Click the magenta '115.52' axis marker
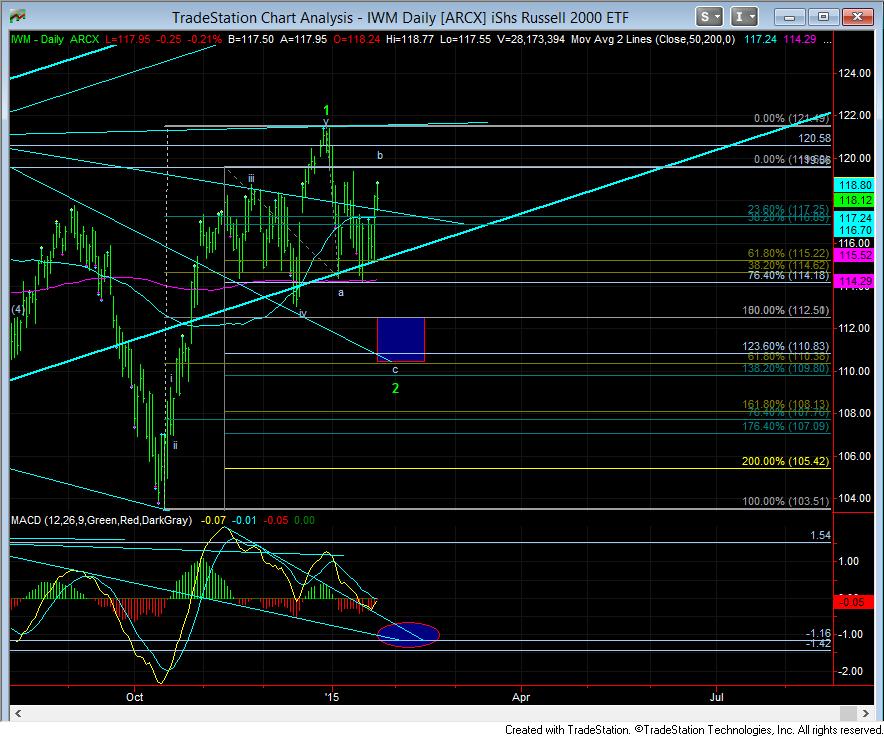The height and width of the screenshot is (736, 884). (x=855, y=255)
